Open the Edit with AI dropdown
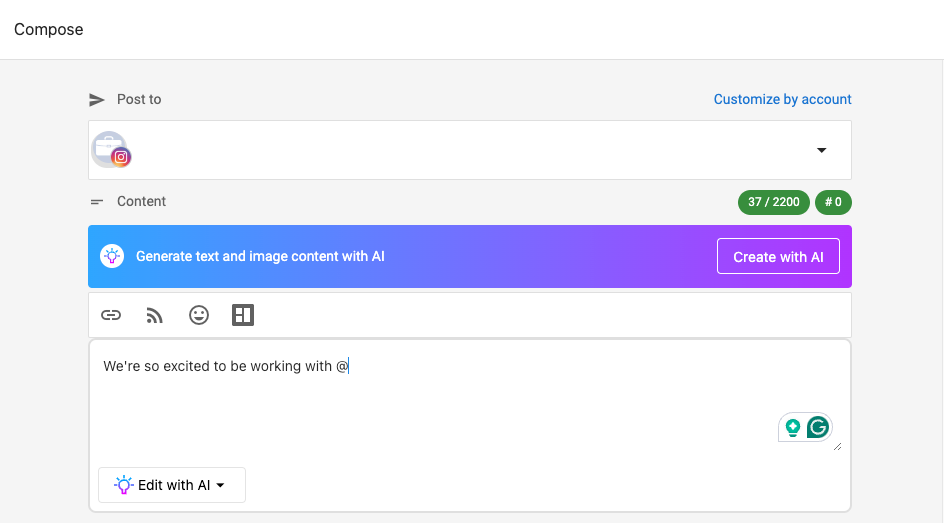 coord(172,485)
